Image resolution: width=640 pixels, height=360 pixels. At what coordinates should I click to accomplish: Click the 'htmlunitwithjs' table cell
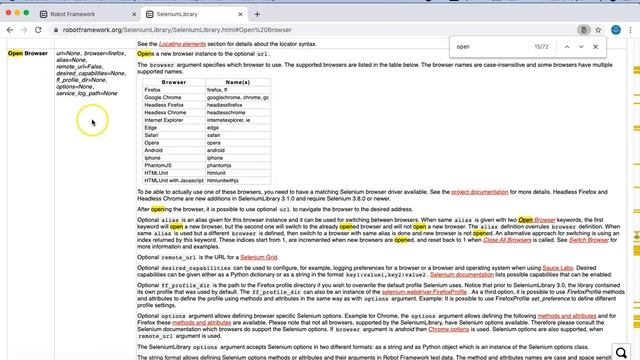(x=238, y=180)
